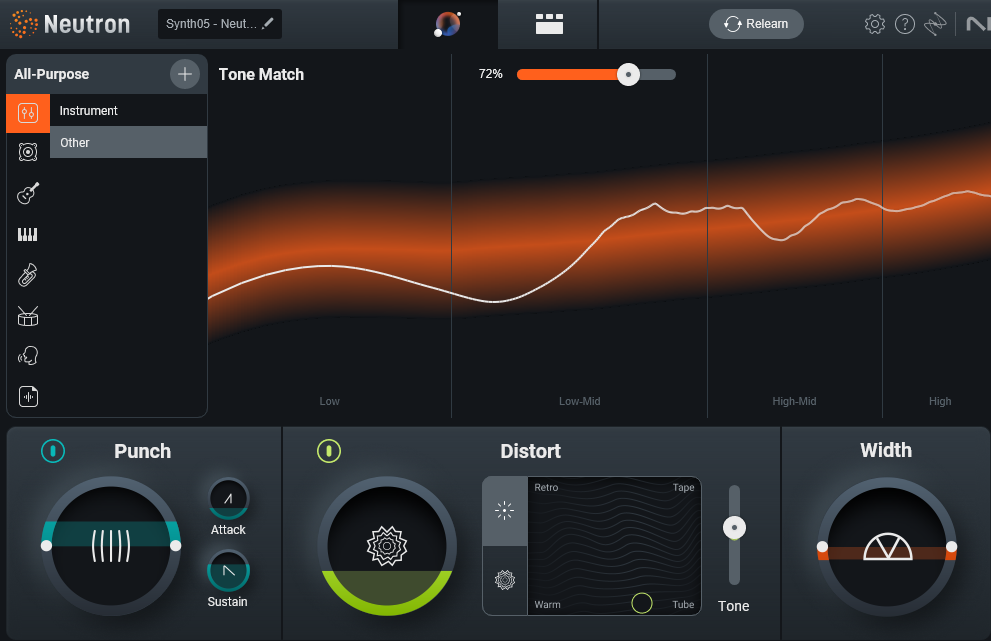This screenshot has height=641, width=991.
Task: Click the Low band label
Action: pos(329,401)
